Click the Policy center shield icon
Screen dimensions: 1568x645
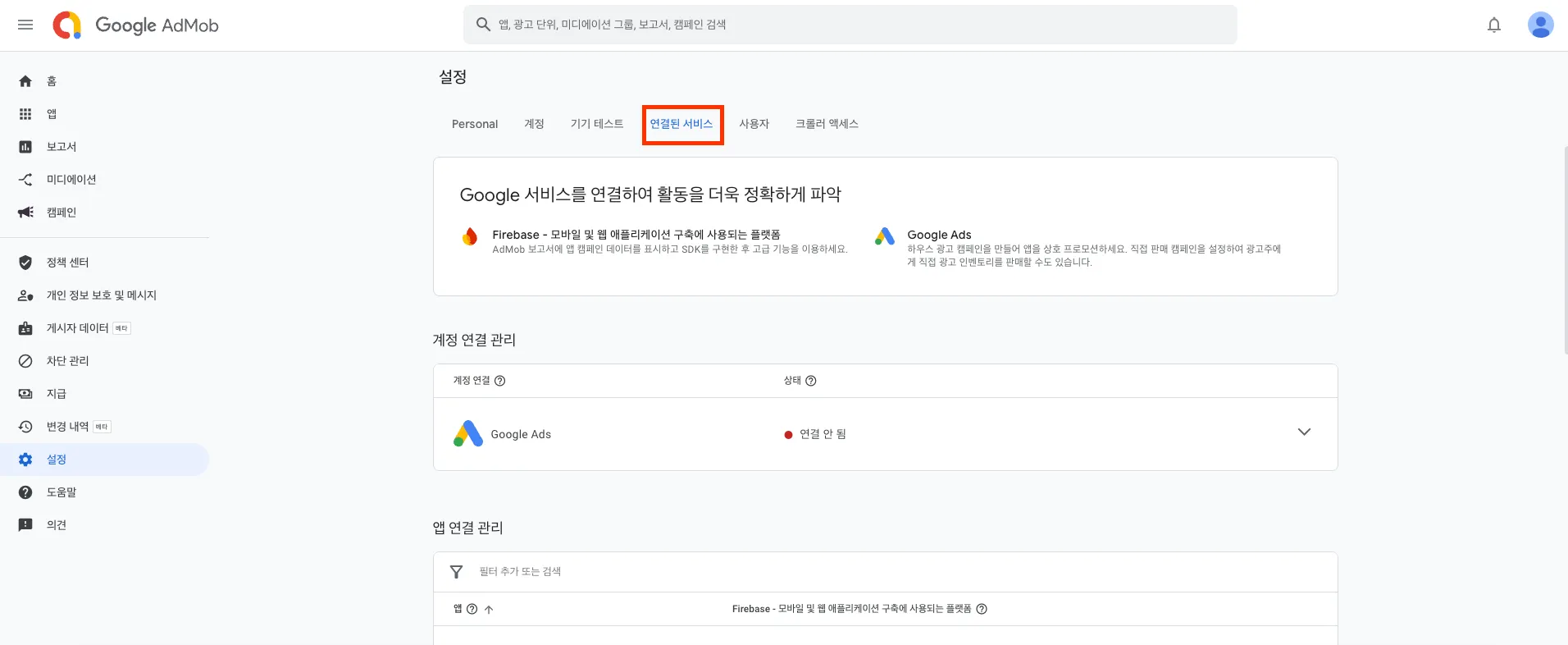click(x=25, y=263)
